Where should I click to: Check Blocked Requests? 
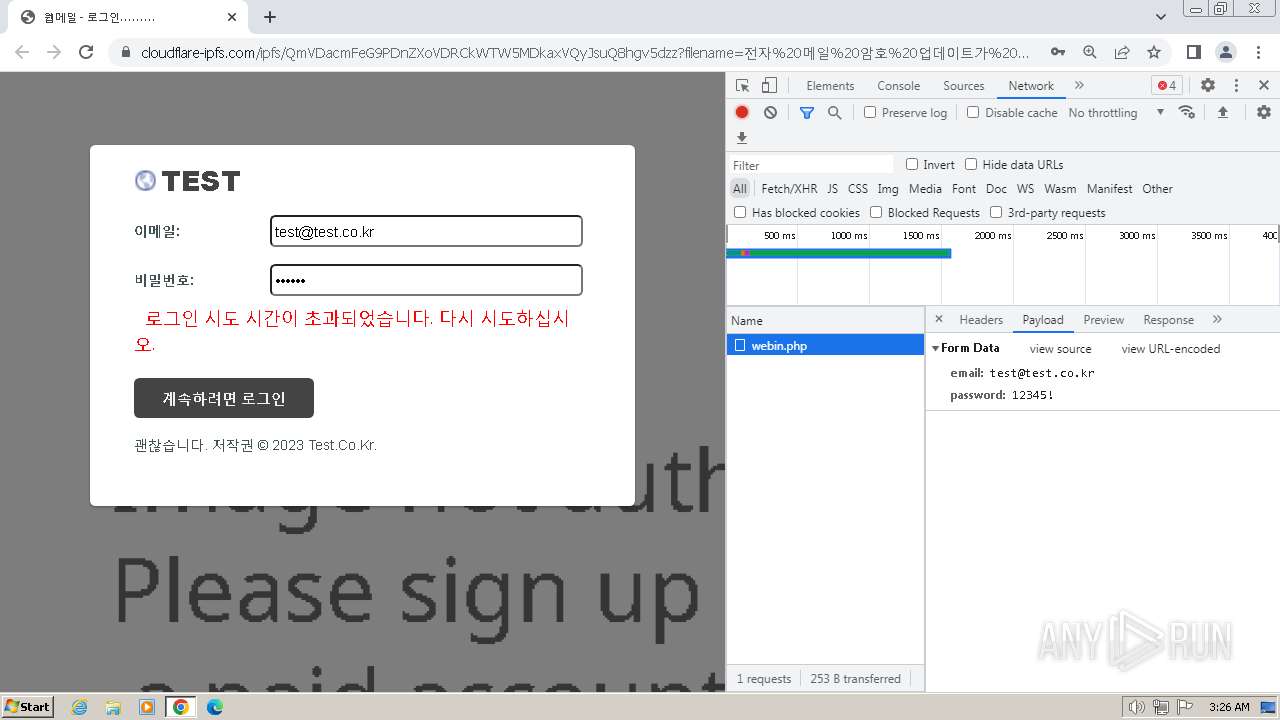point(876,212)
